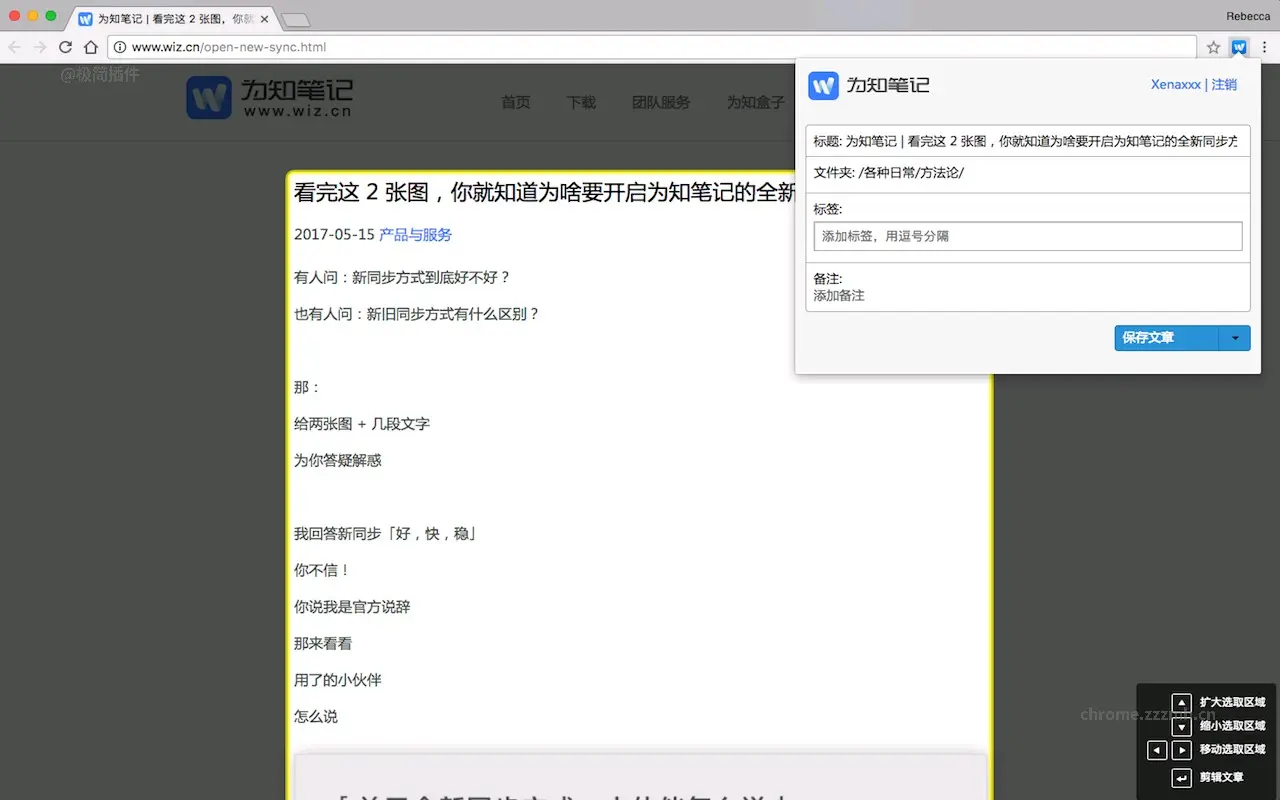Click the site info icon before the URL
This screenshot has height=800, width=1280.
[120, 47]
